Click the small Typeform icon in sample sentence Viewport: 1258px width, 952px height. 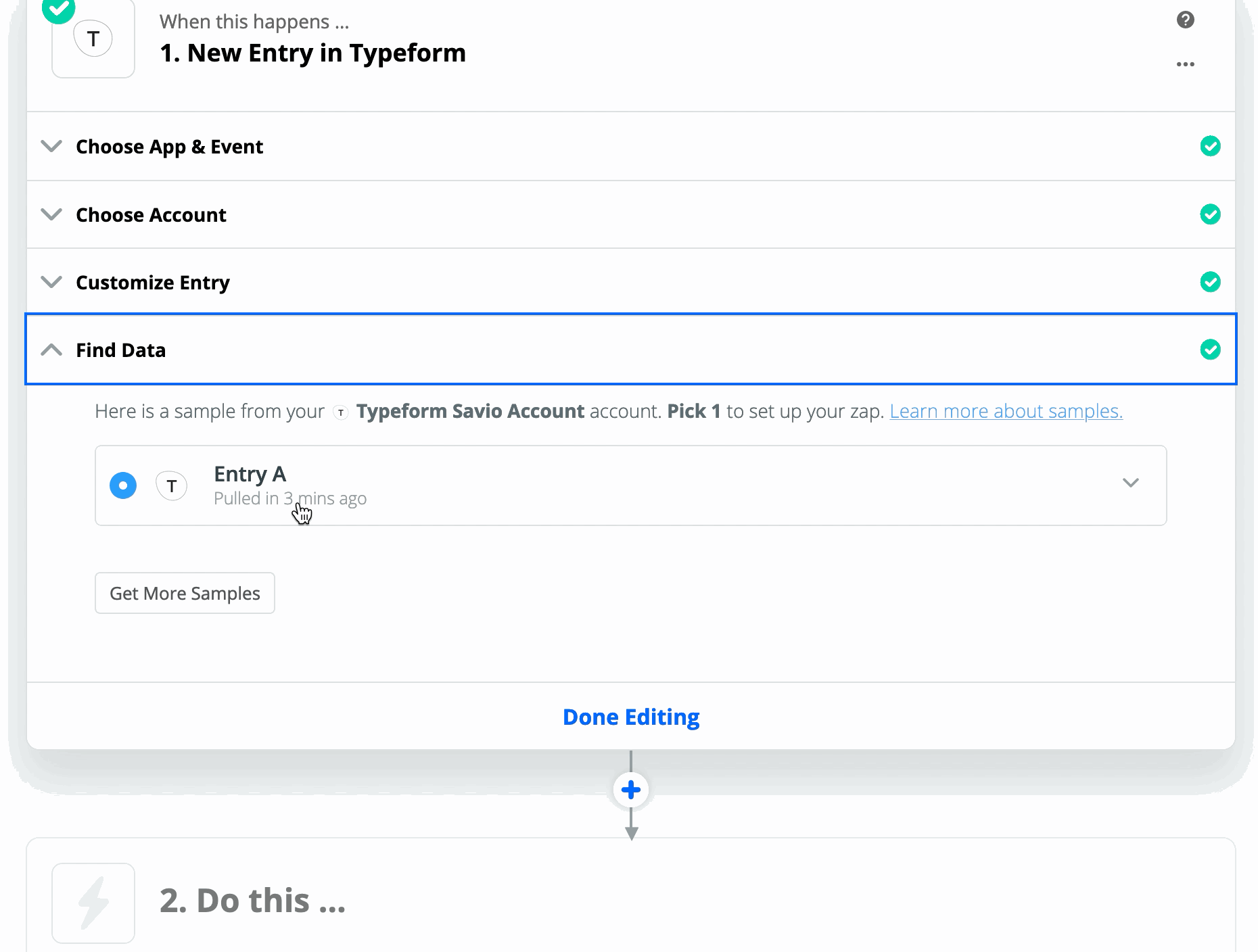click(x=341, y=412)
